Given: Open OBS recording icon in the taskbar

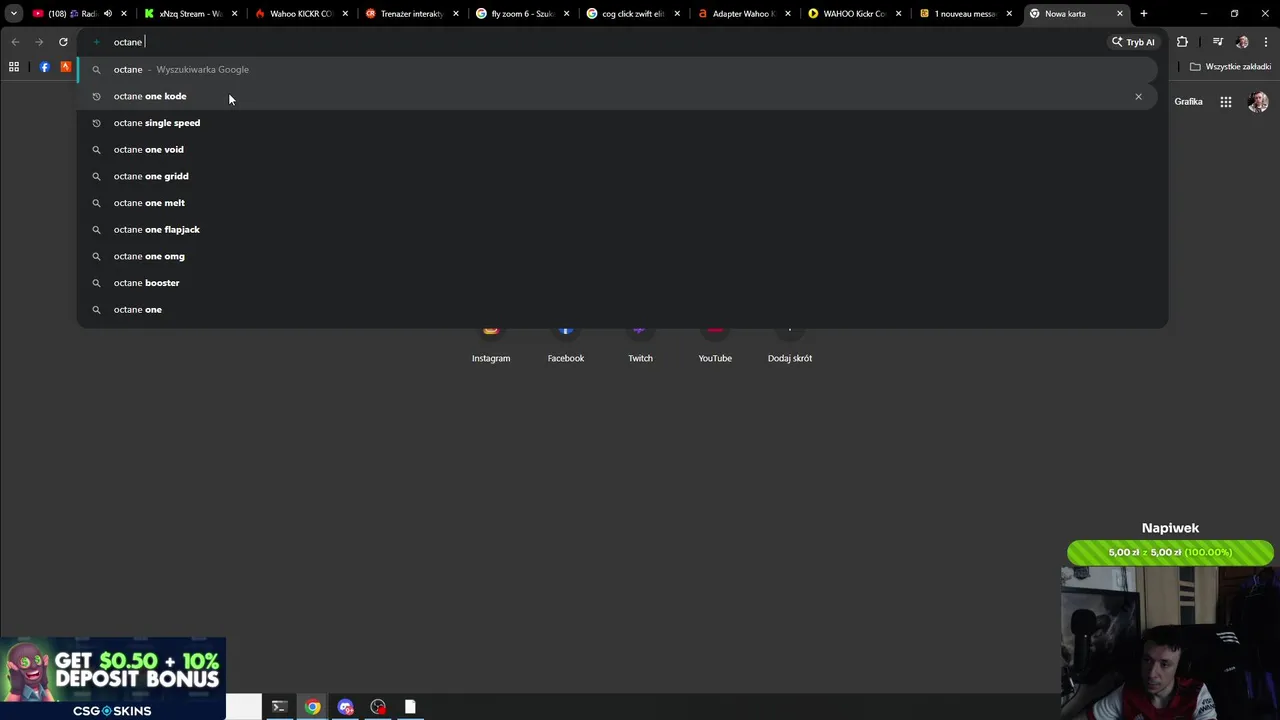Looking at the screenshot, I should 378,707.
